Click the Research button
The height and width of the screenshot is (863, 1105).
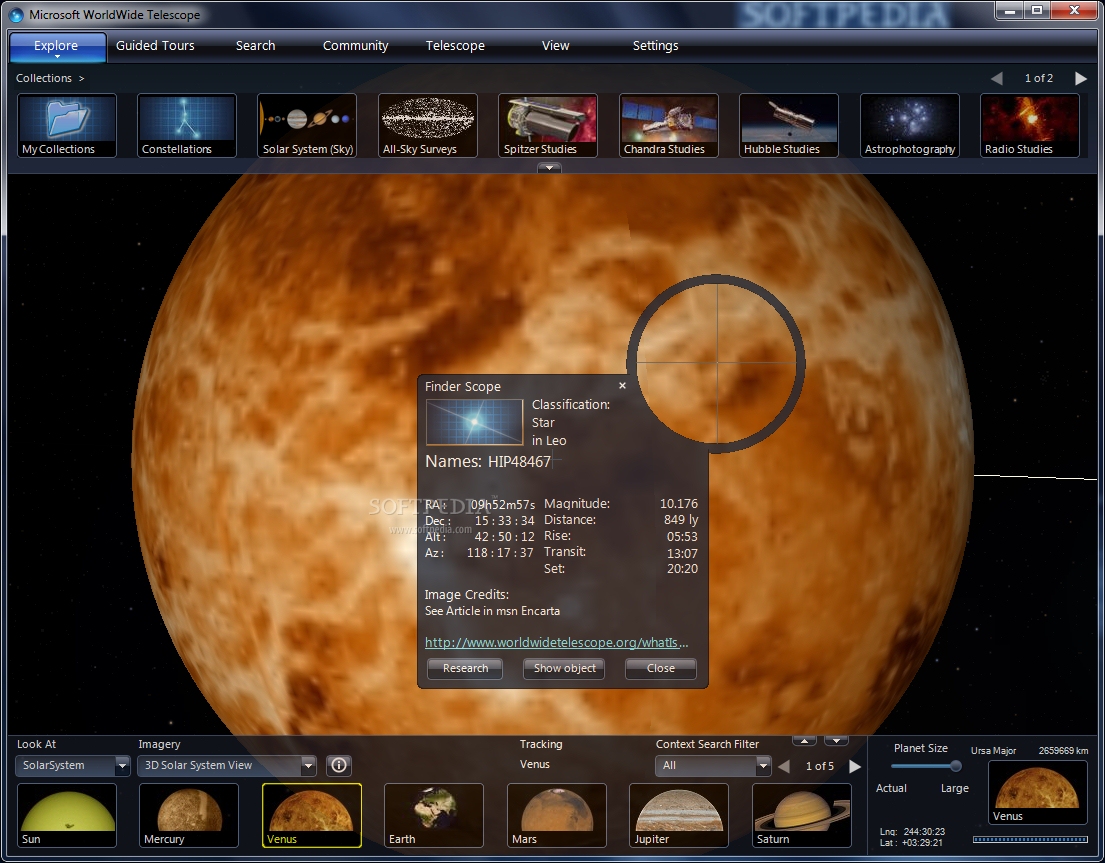tap(465, 668)
